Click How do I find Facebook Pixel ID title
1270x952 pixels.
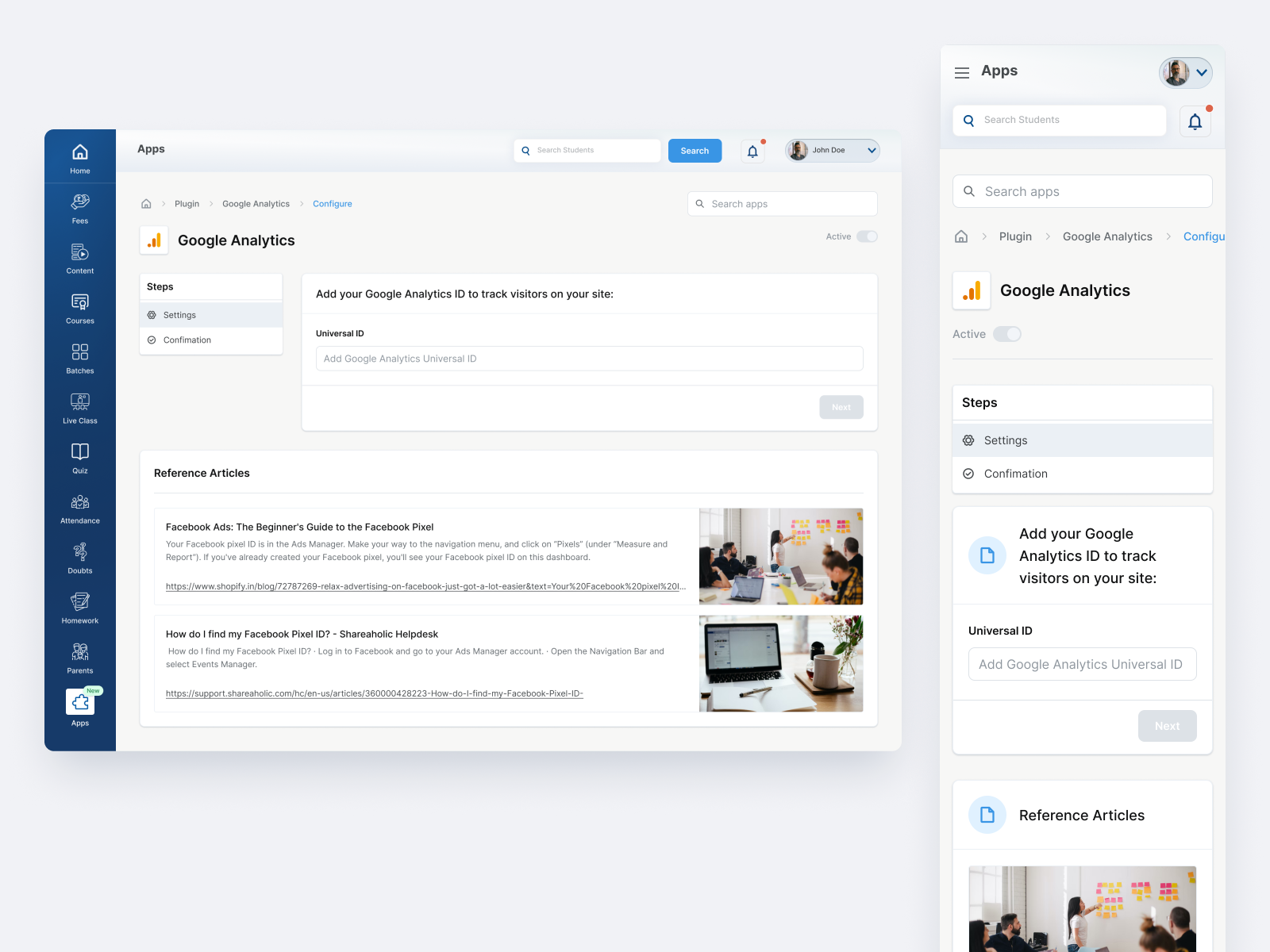(x=302, y=634)
